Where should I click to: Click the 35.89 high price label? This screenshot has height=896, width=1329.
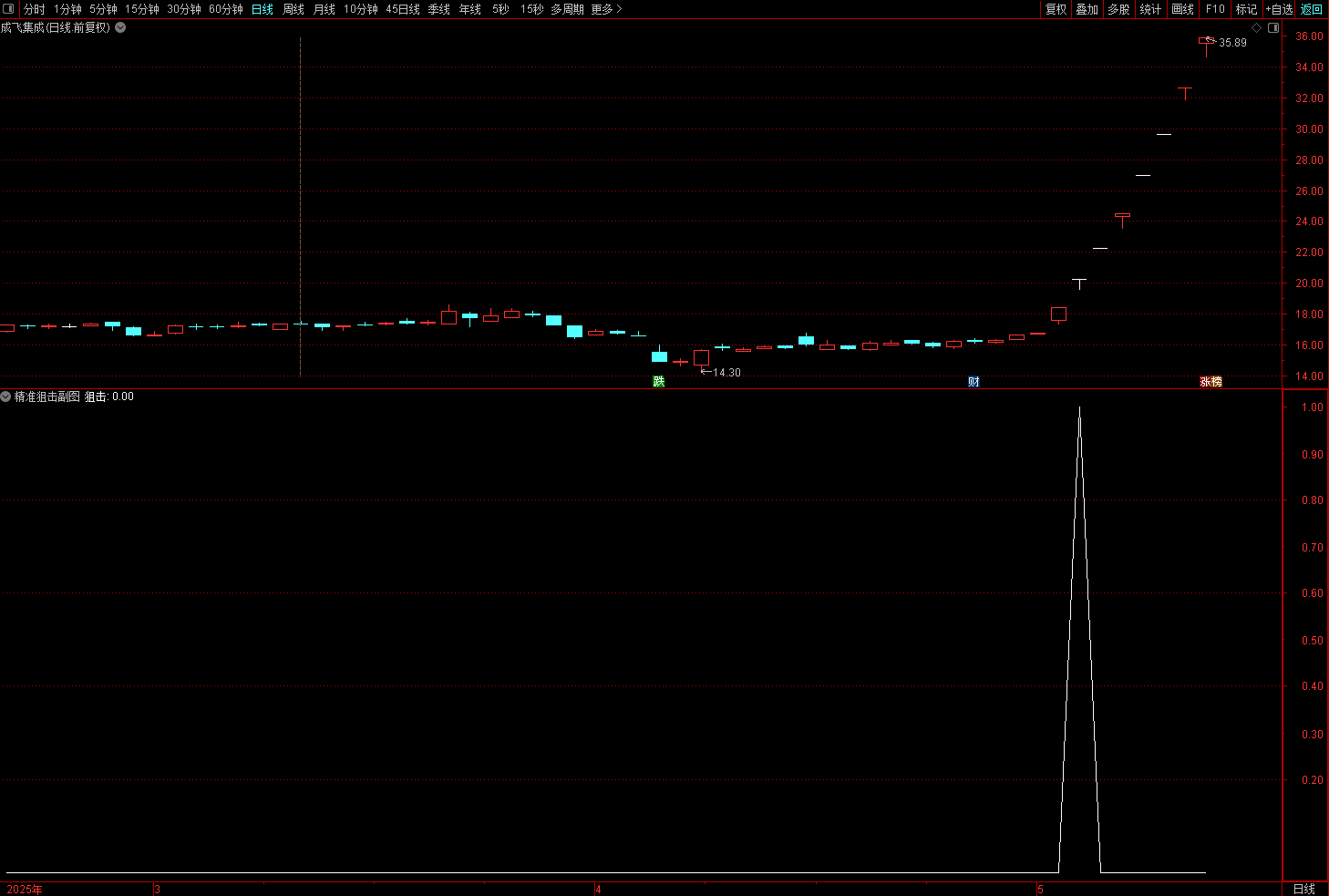coord(1232,43)
